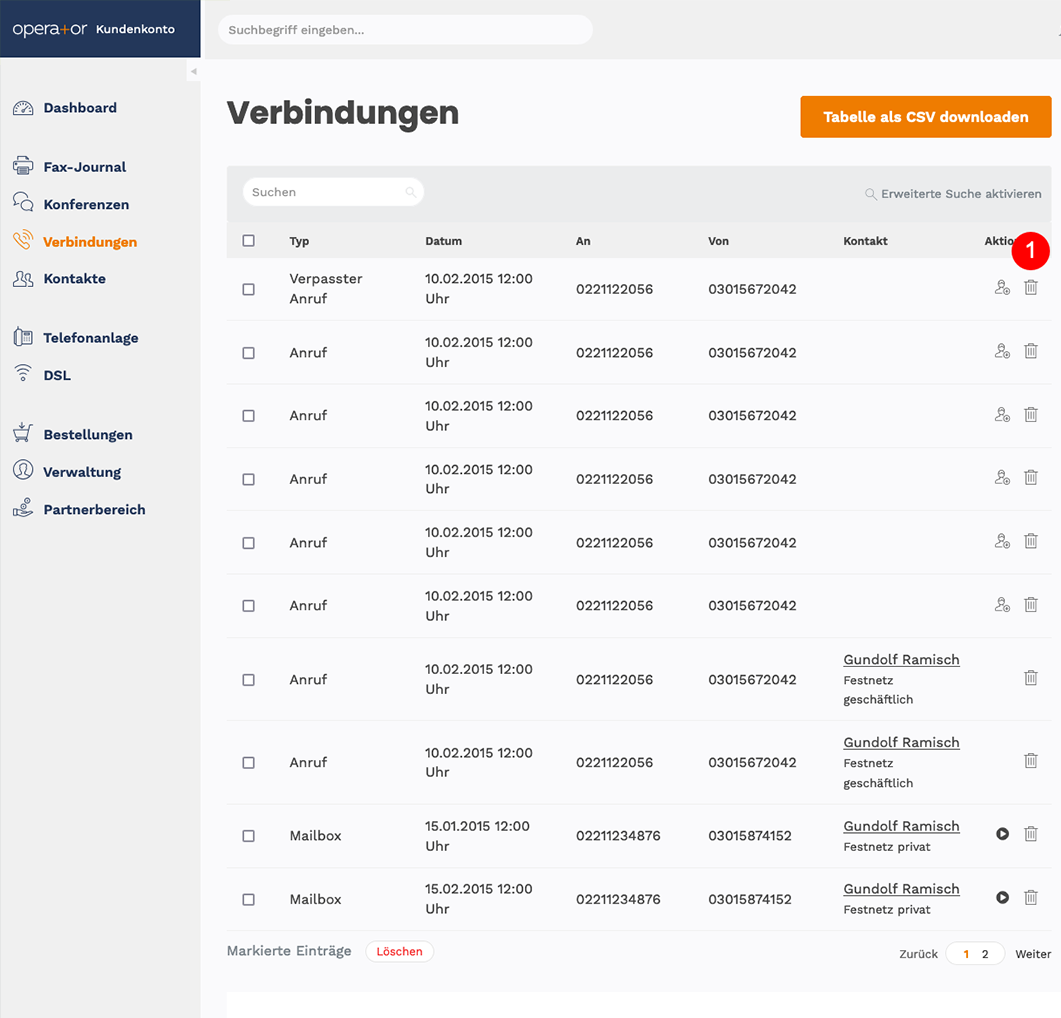The image size is (1061, 1018).
Task: Check the second Festnetz geschäftlich row checkbox
Action: 248,763
